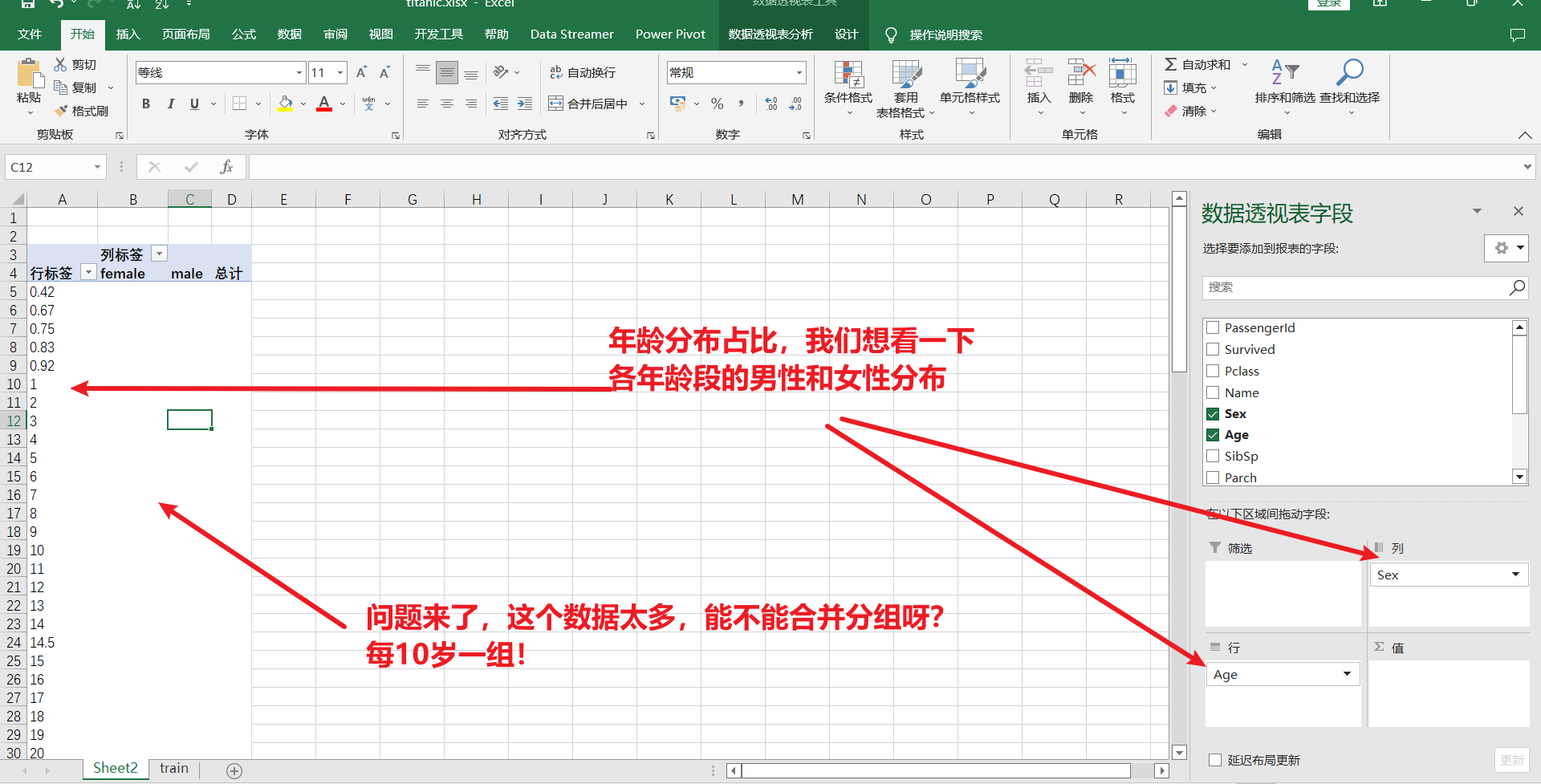
Task: Increase font size with the large A
Action: (x=361, y=72)
